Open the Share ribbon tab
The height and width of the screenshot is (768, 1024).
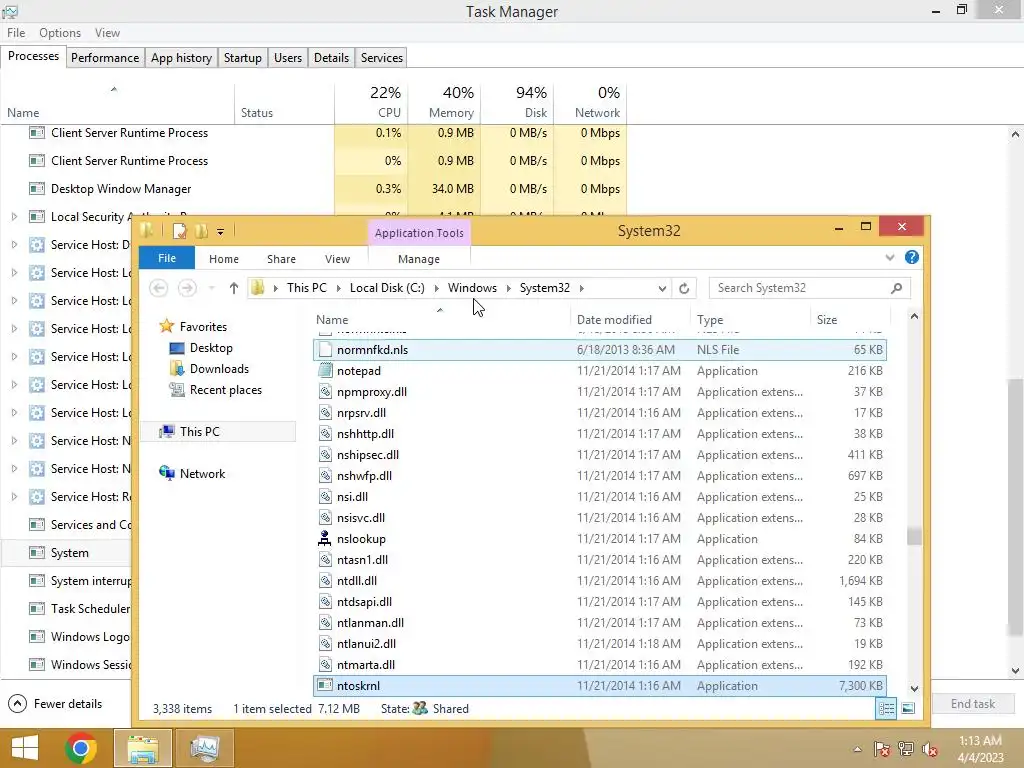pos(281,259)
